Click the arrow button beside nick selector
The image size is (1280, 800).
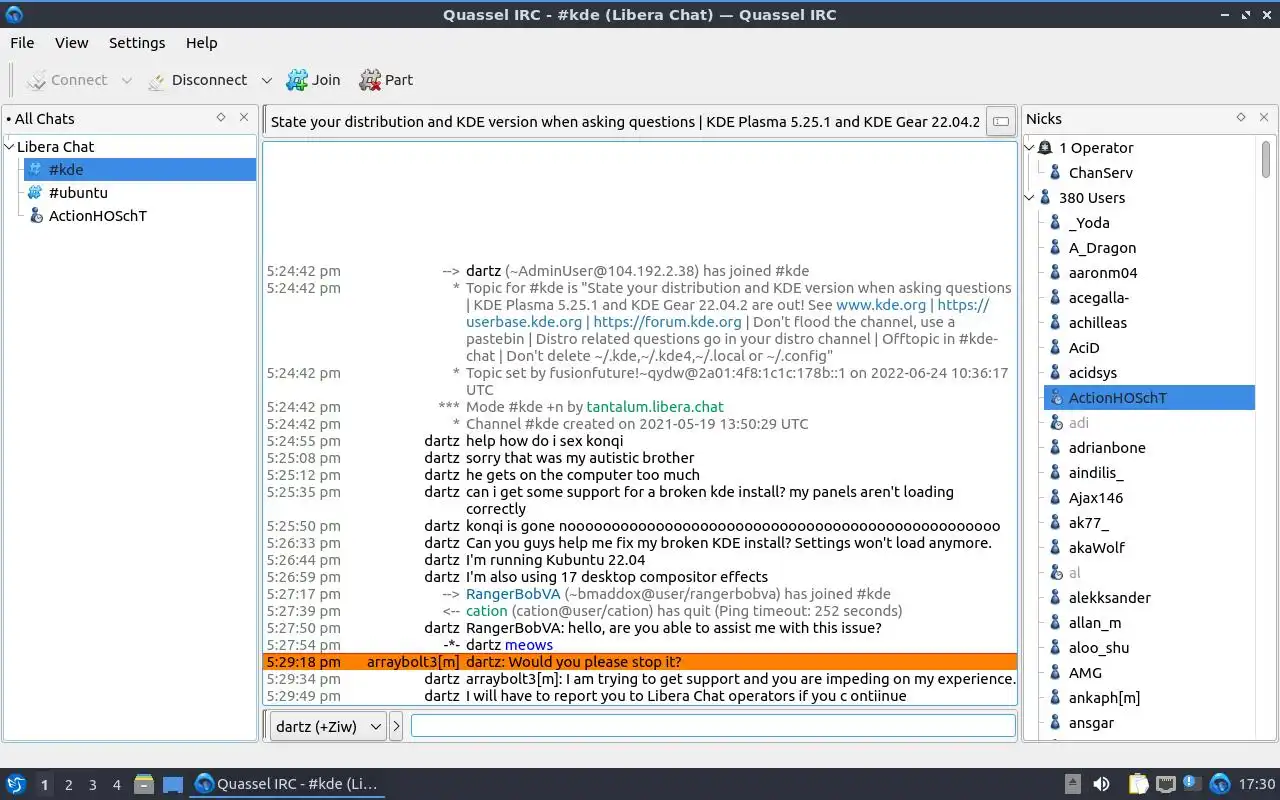(x=396, y=727)
